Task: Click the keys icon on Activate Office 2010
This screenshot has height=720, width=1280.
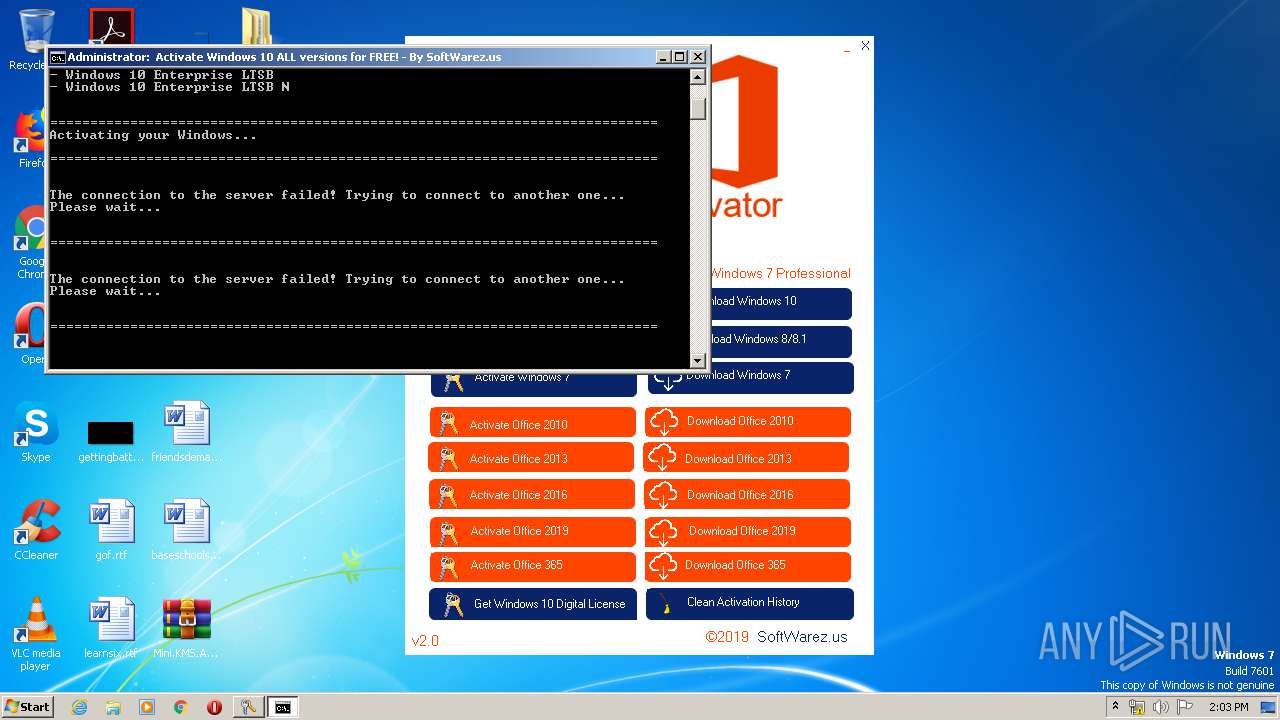Action: (x=448, y=423)
